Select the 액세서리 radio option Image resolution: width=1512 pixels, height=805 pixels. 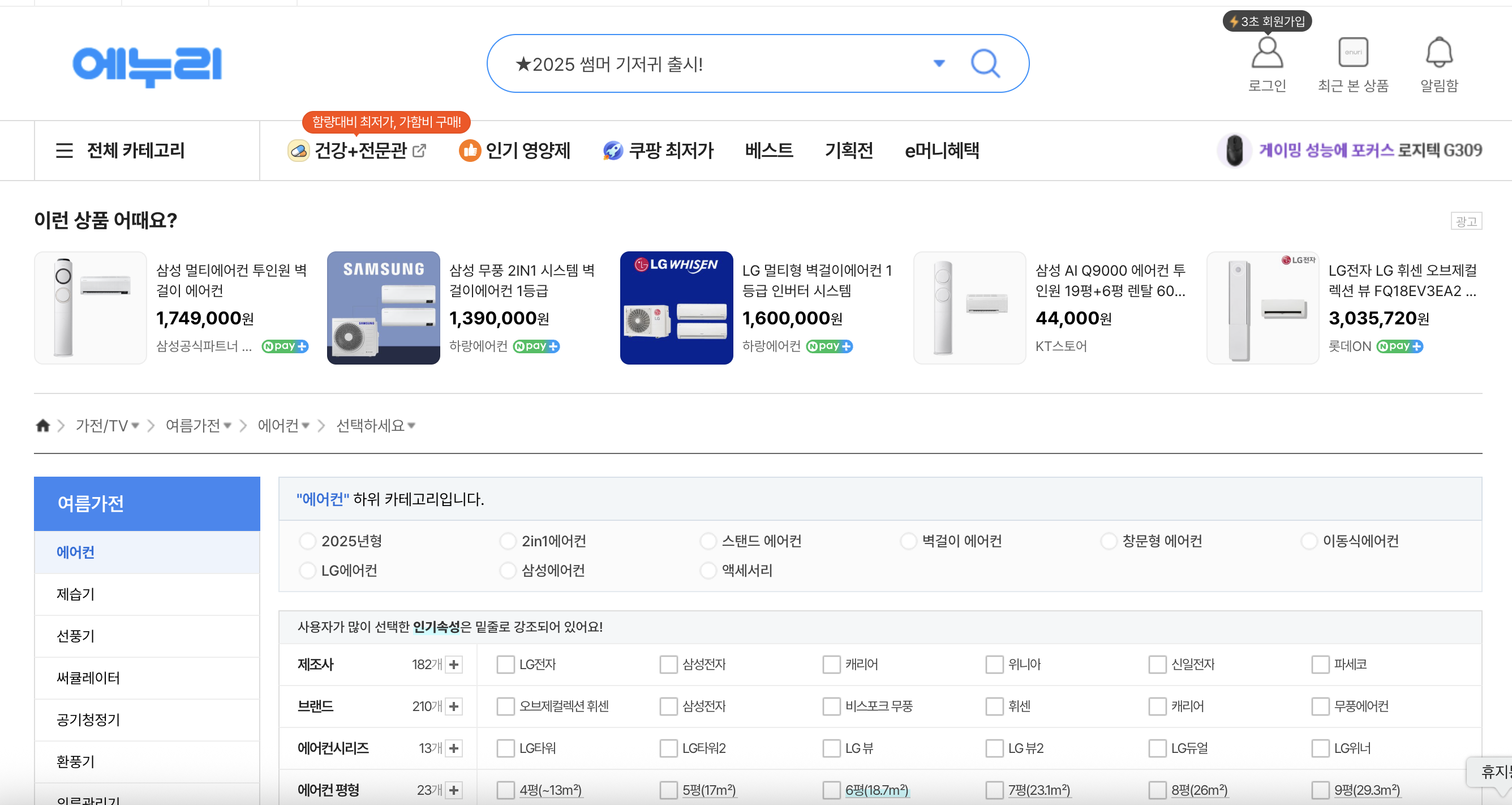pos(708,570)
